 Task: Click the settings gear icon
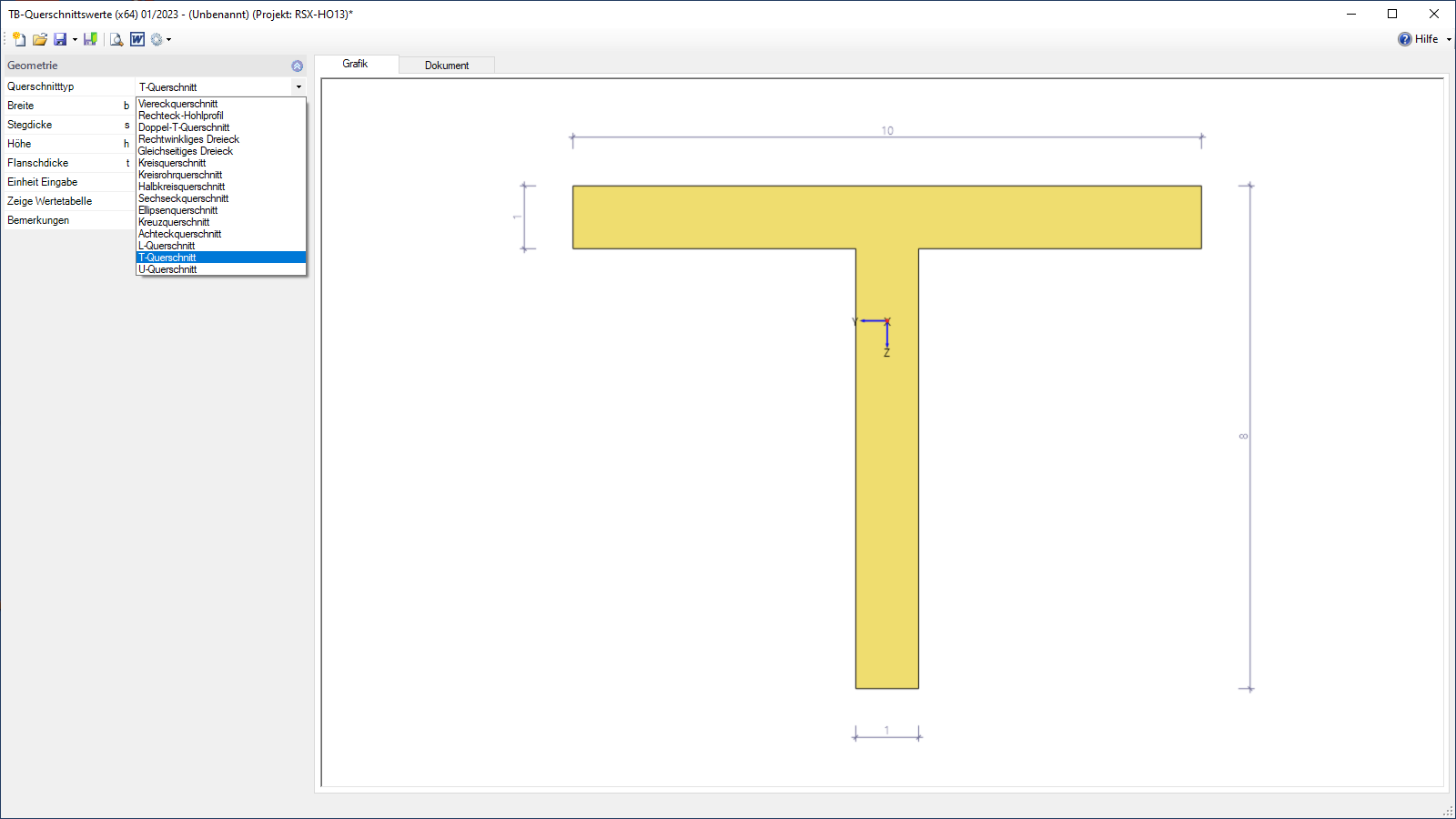tap(157, 39)
